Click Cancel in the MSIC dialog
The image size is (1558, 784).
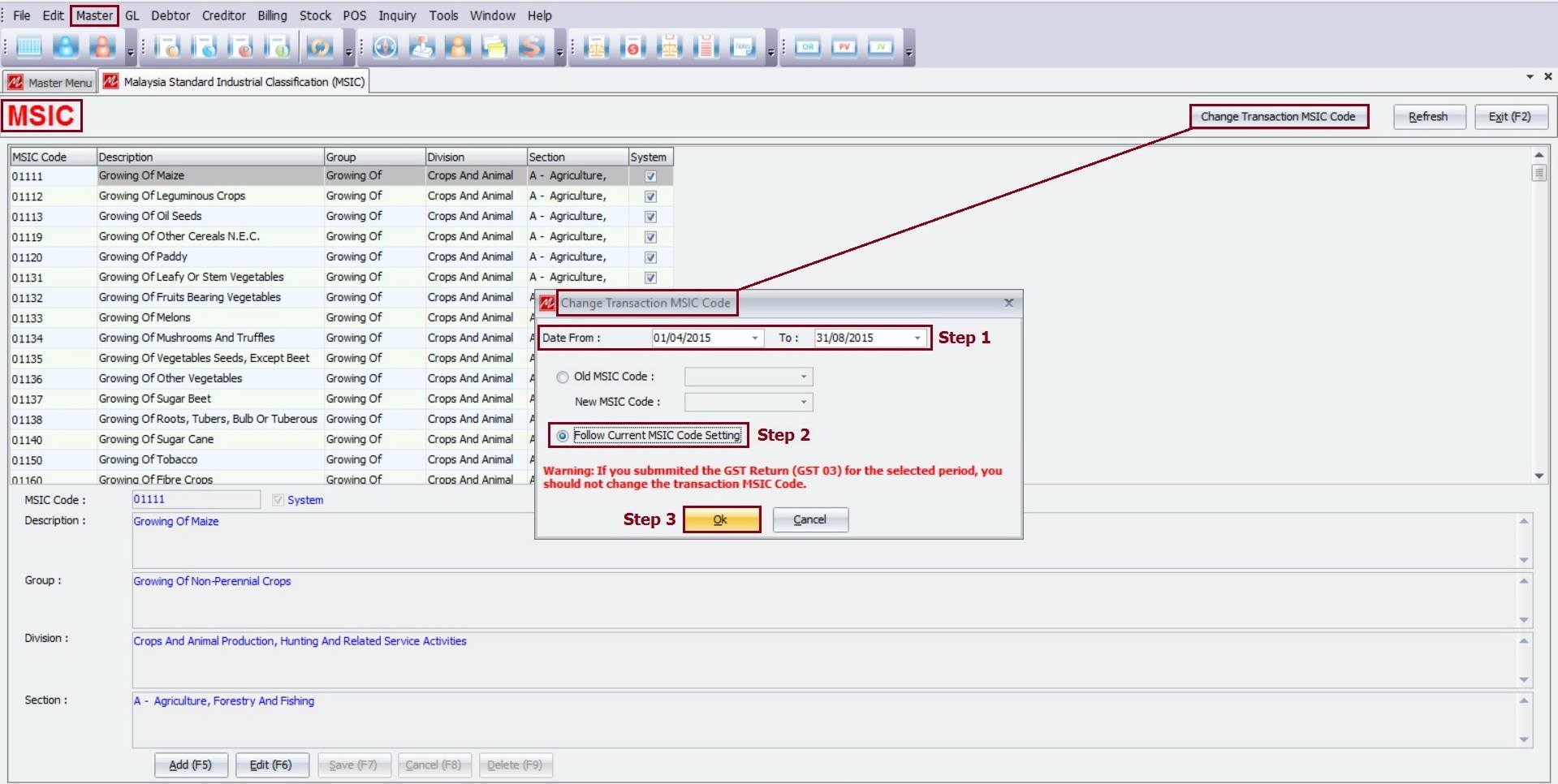coord(809,519)
